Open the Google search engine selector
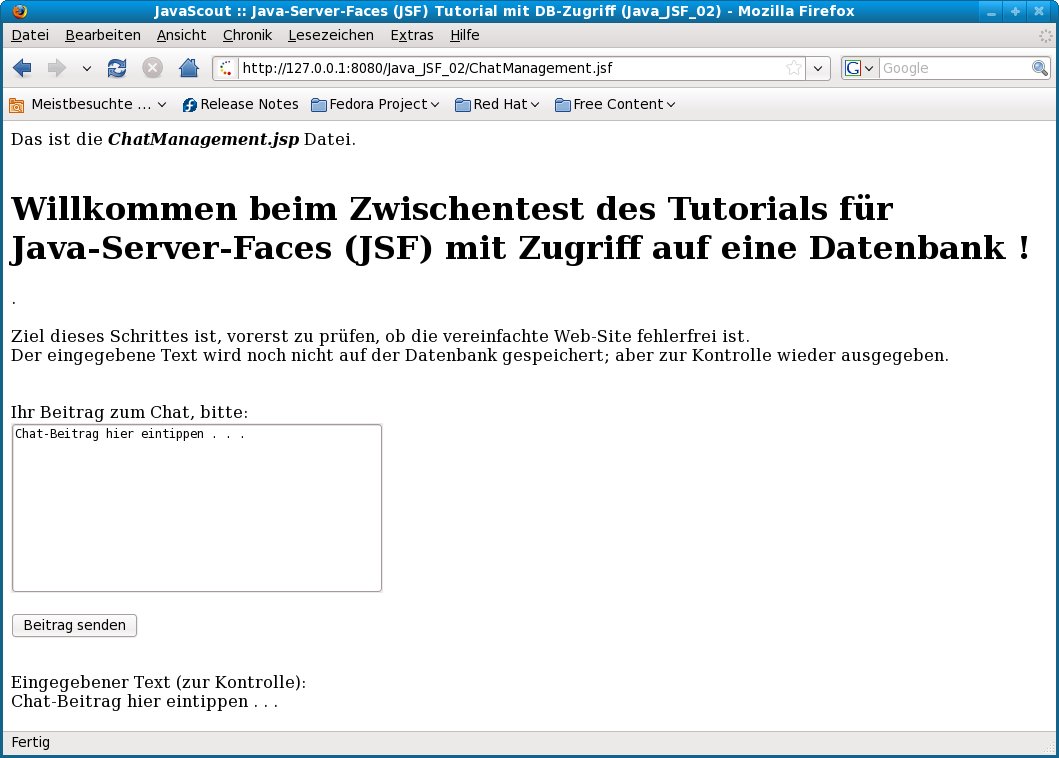 click(859, 68)
